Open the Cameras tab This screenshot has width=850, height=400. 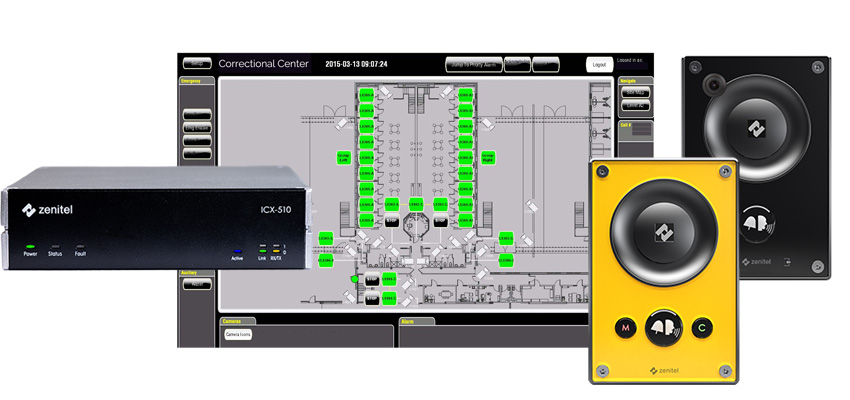pyautogui.click(x=232, y=322)
